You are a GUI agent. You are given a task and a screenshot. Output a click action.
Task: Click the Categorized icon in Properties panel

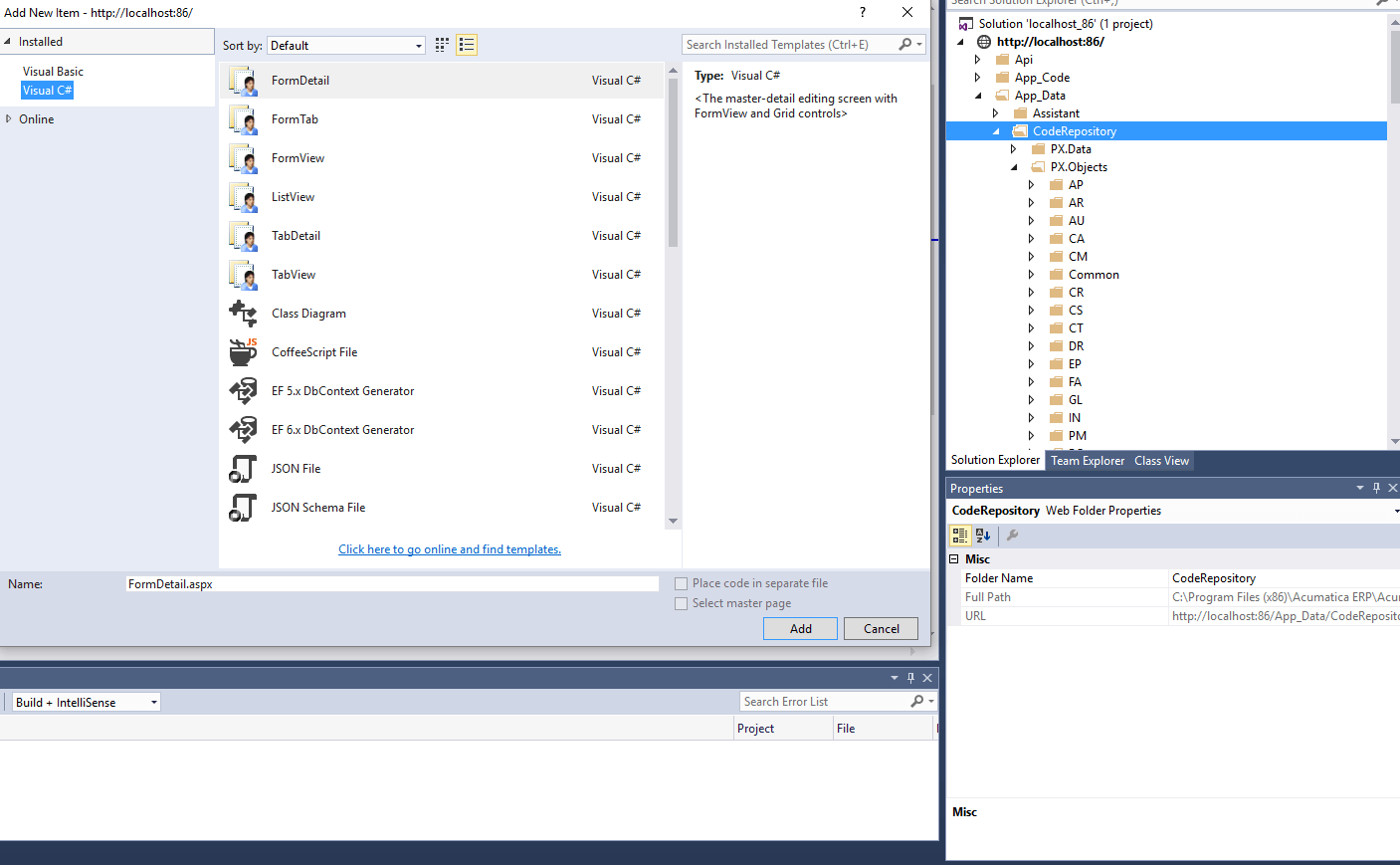(x=960, y=536)
